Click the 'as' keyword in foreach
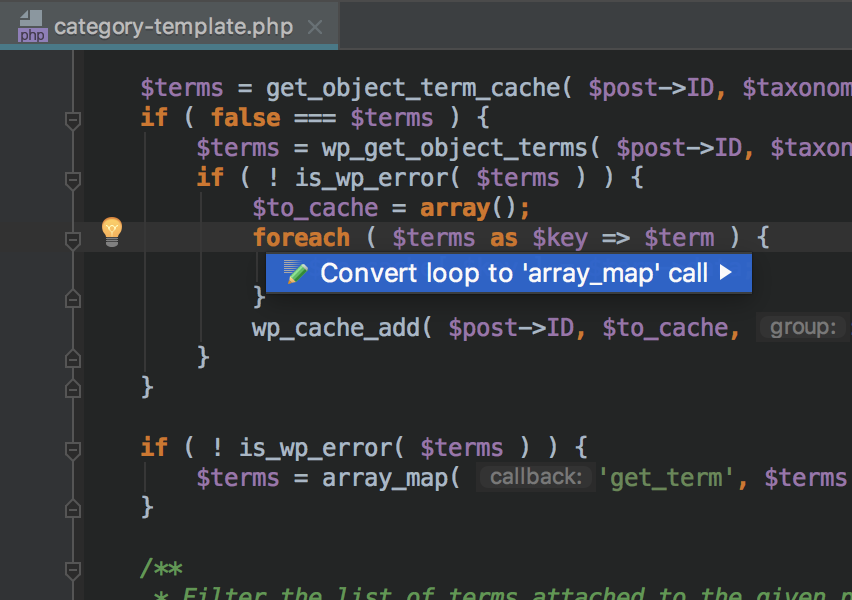The width and height of the screenshot is (852, 600). tap(504, 239)
